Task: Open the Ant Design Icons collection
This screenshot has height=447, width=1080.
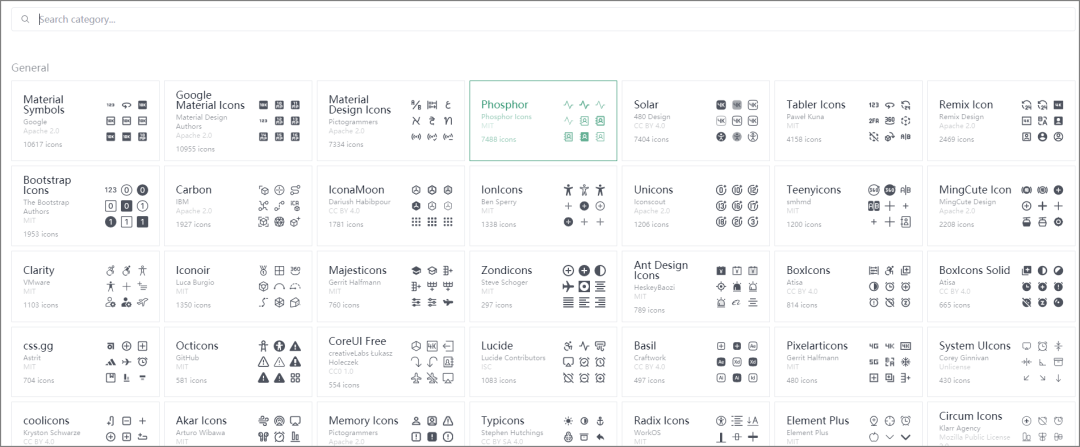Action: (696, 287)
